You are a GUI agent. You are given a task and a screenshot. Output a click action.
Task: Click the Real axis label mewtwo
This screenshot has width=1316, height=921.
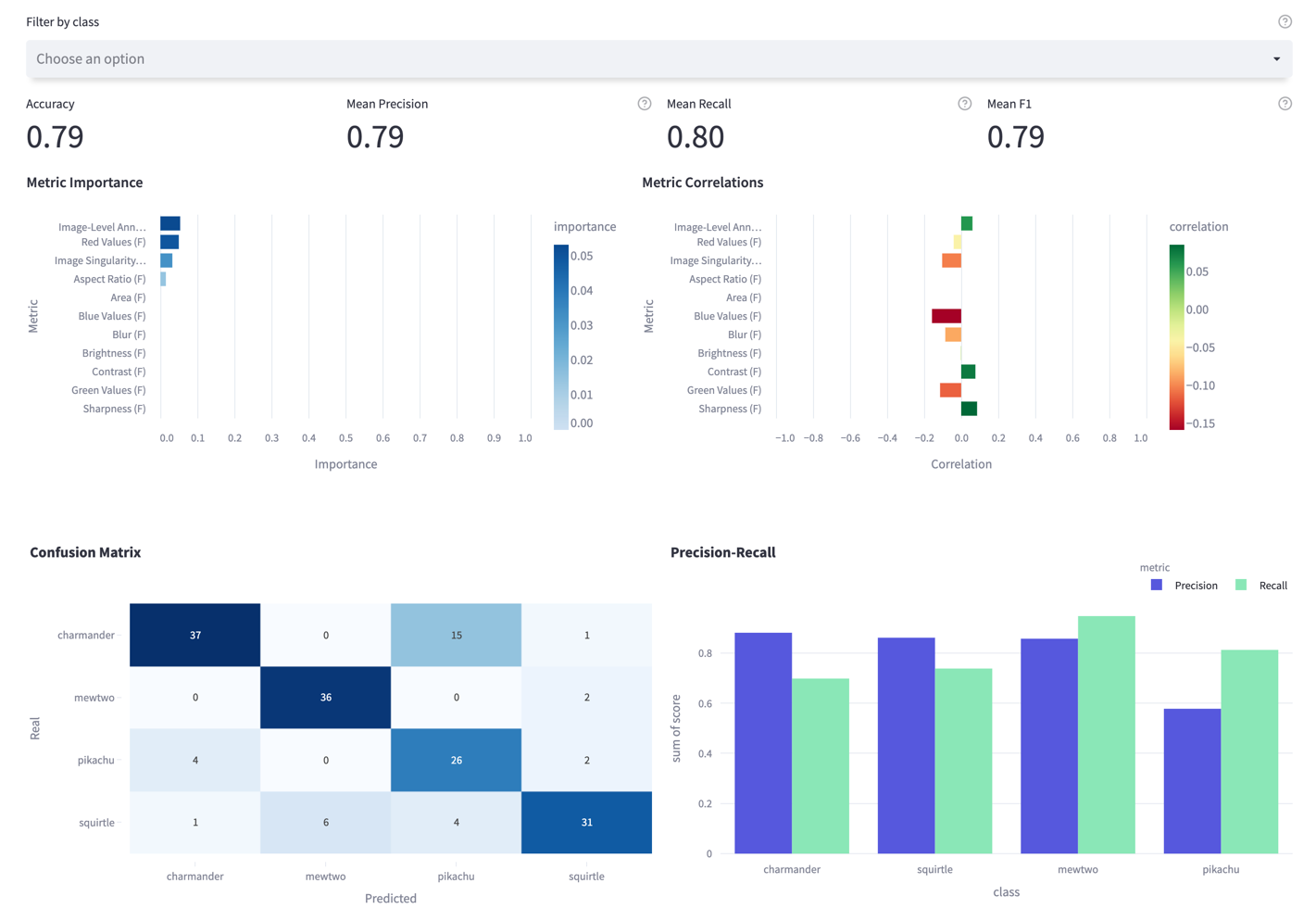[94, 697]
